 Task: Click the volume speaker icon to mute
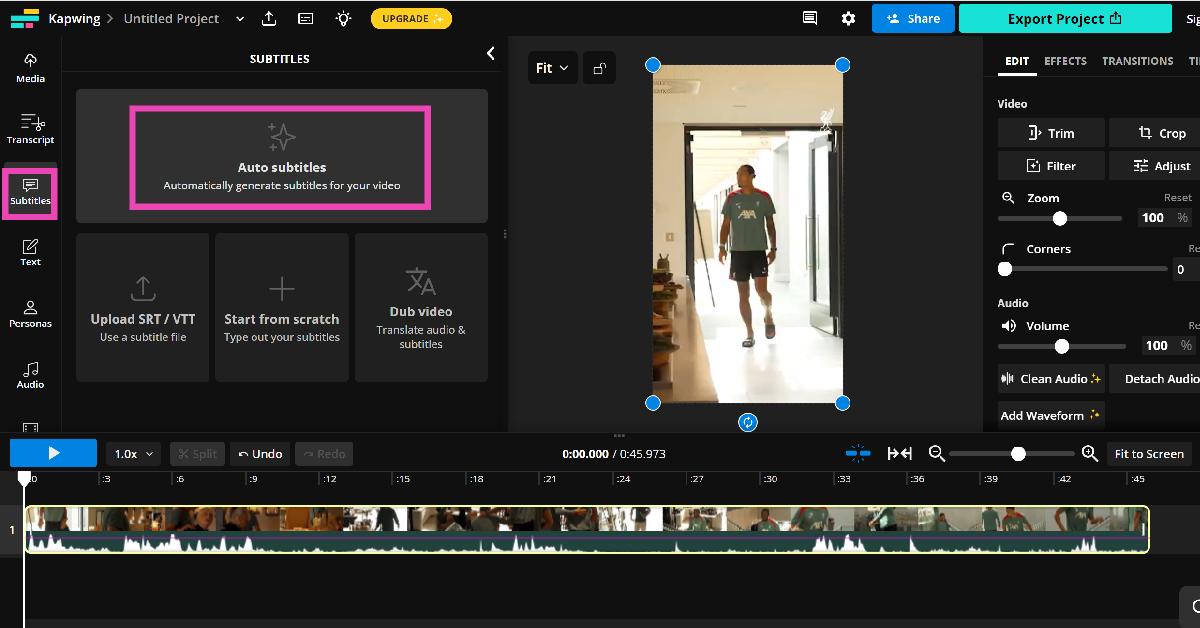click(1008, 326)
